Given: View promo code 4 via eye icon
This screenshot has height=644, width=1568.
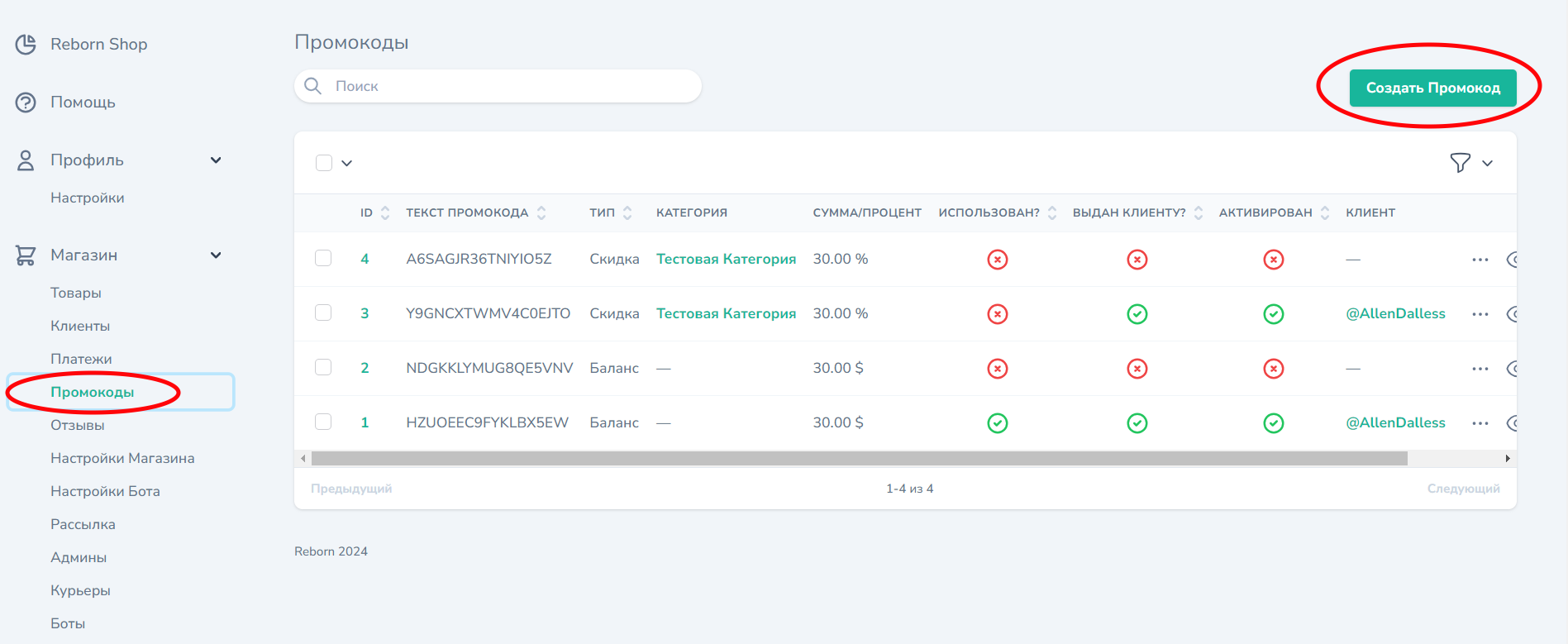Looking at the screenshot, I should [1512, 260].
